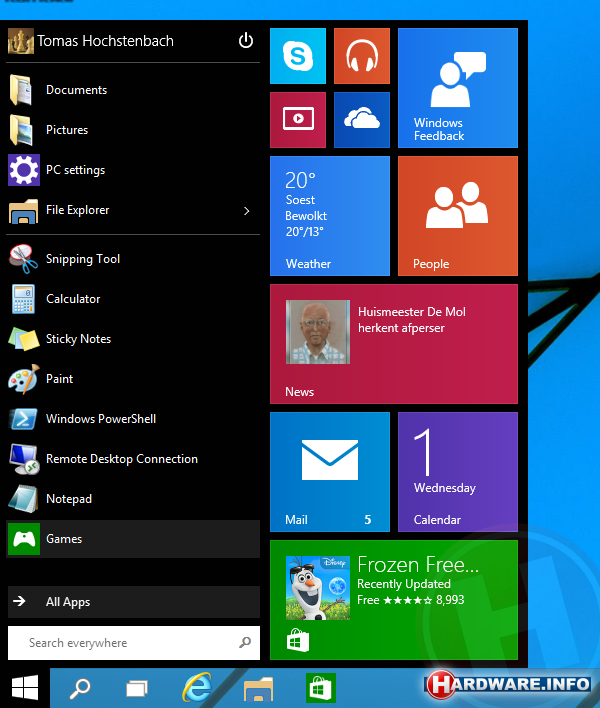This screenshot has width=600, height=708.
Task: Open the People tile
Action: tap(458, 216)
